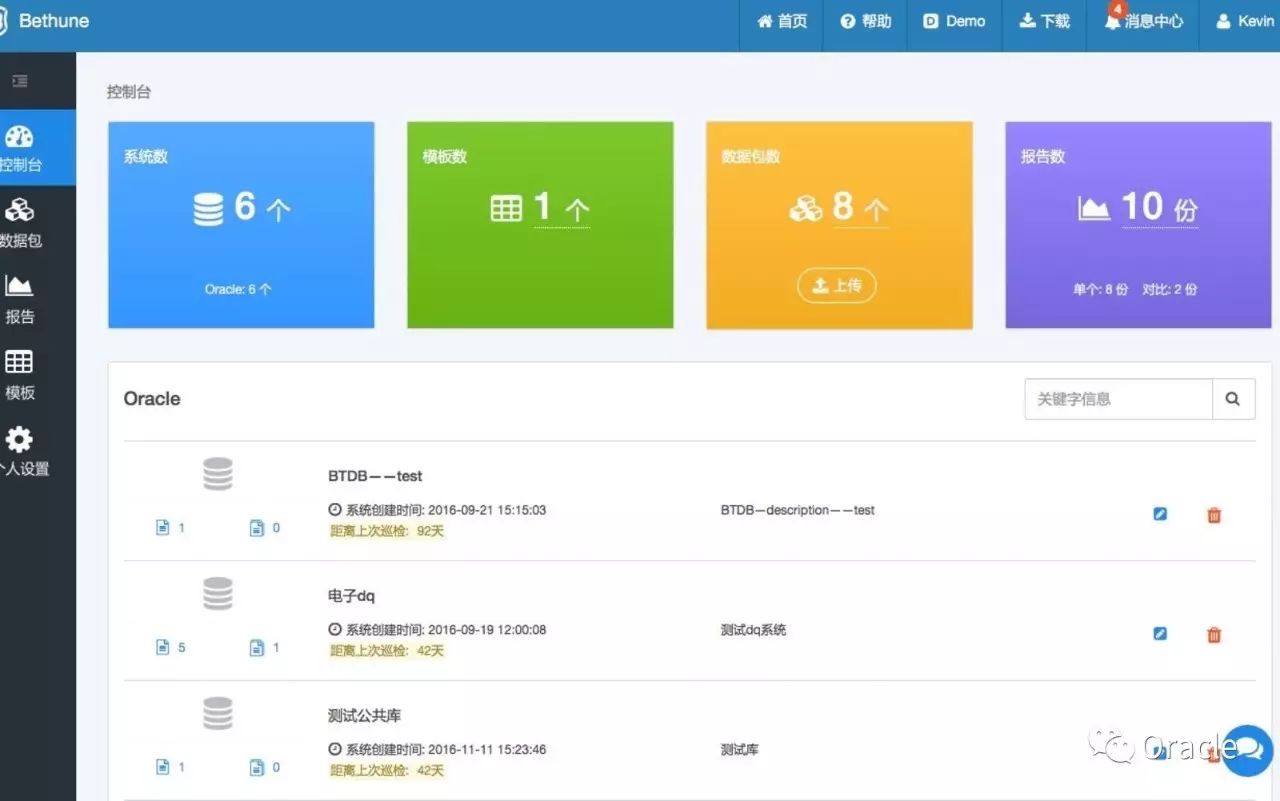Open the 帮助 menu item

(865, 21)
